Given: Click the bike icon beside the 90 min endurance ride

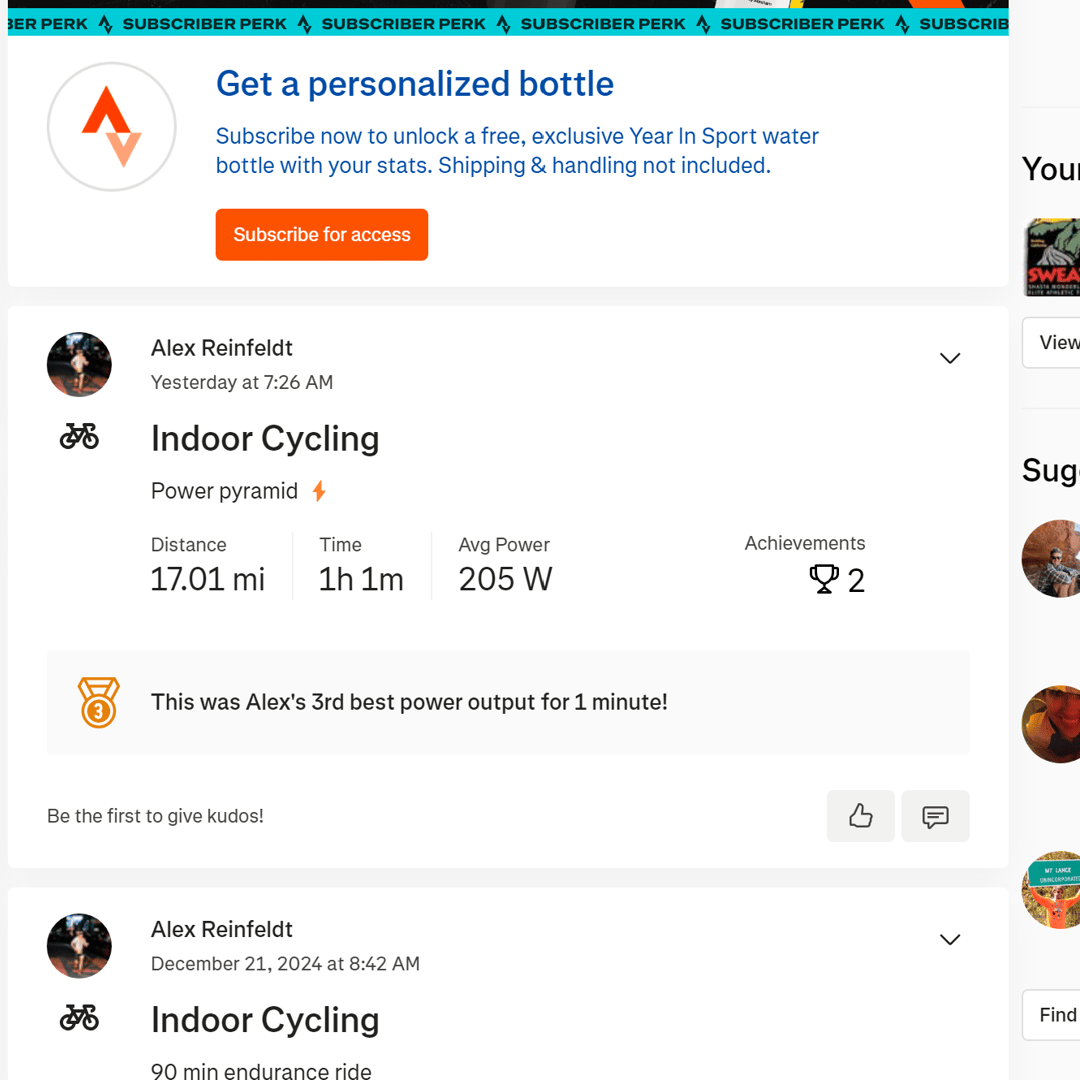Looking at the screenshot, I should pos(79,1018).
